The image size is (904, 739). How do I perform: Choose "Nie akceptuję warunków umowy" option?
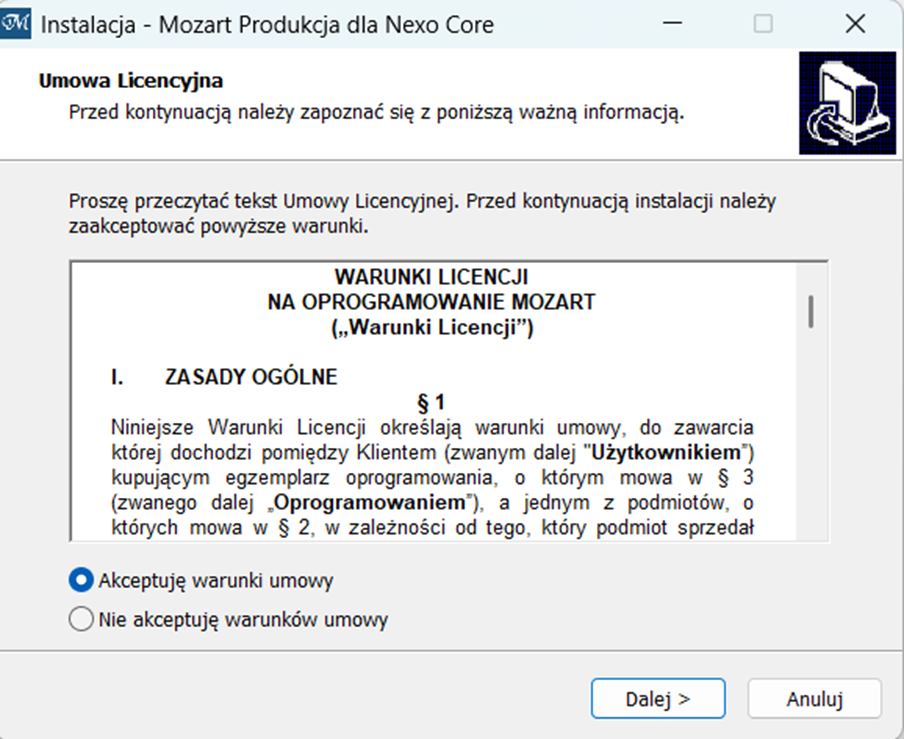pos(82,620)
